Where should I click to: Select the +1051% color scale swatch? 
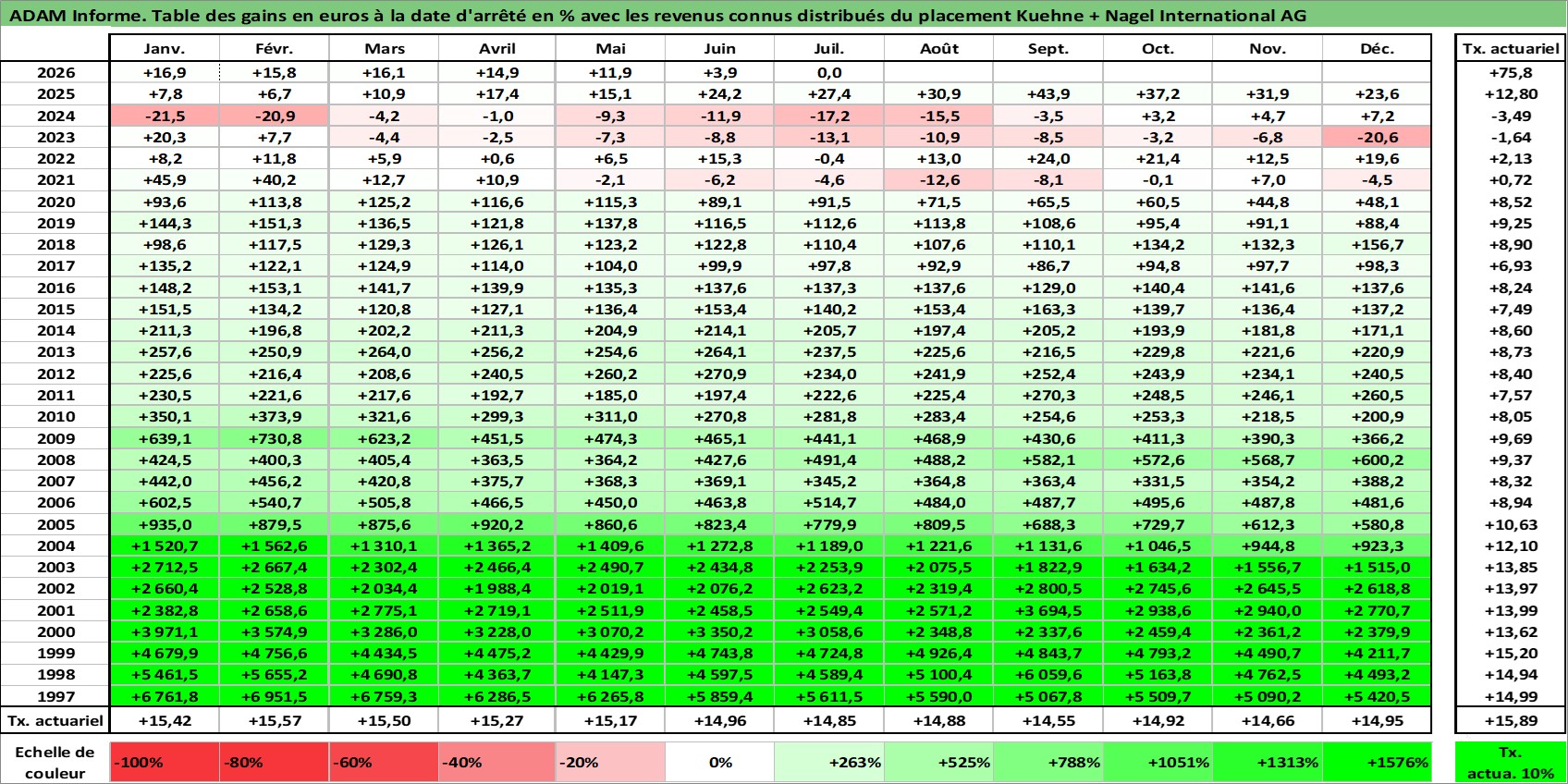1158,763
